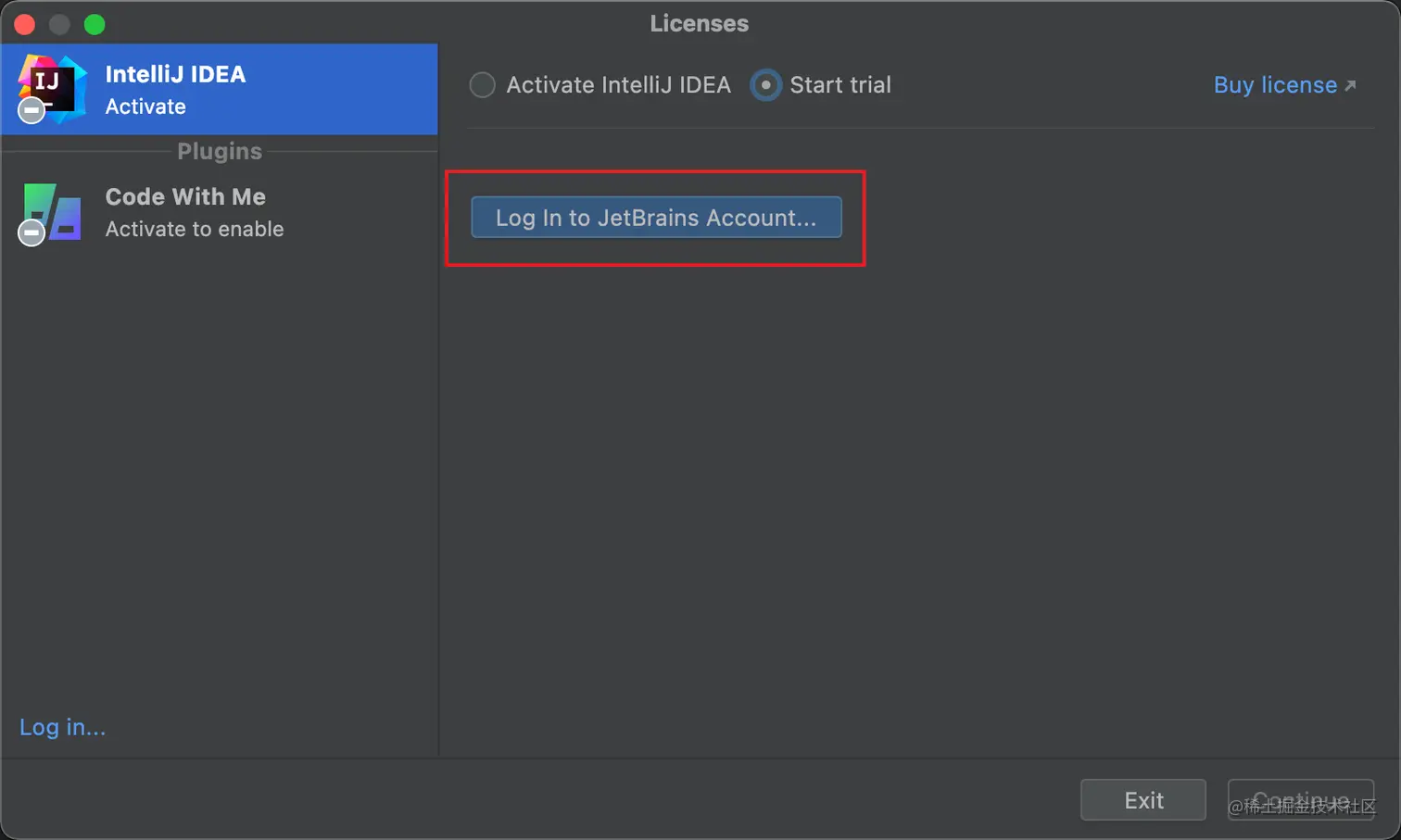The image size is (1401, 840).
Task: Open the Buy license link
Action: [1275, 85]
